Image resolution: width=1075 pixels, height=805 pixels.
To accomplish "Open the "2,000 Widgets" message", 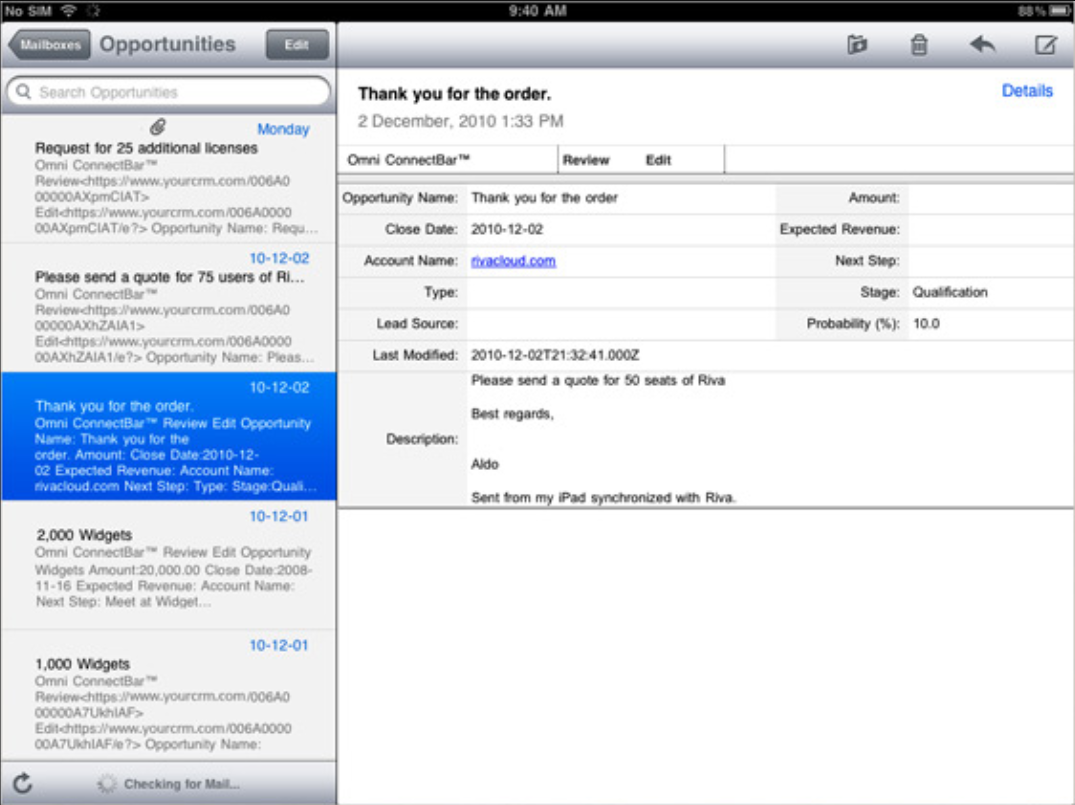I will click(x=169, y=565).
